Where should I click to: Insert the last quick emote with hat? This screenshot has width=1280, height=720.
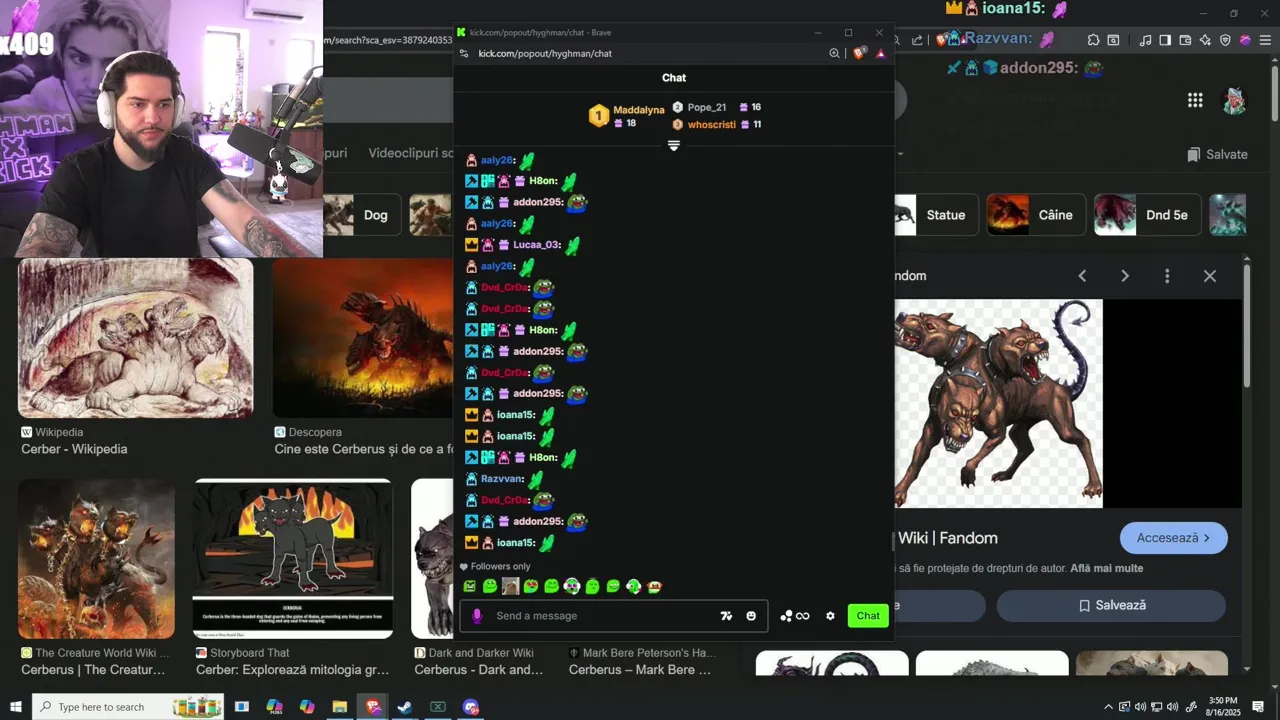tap(654, 587)
